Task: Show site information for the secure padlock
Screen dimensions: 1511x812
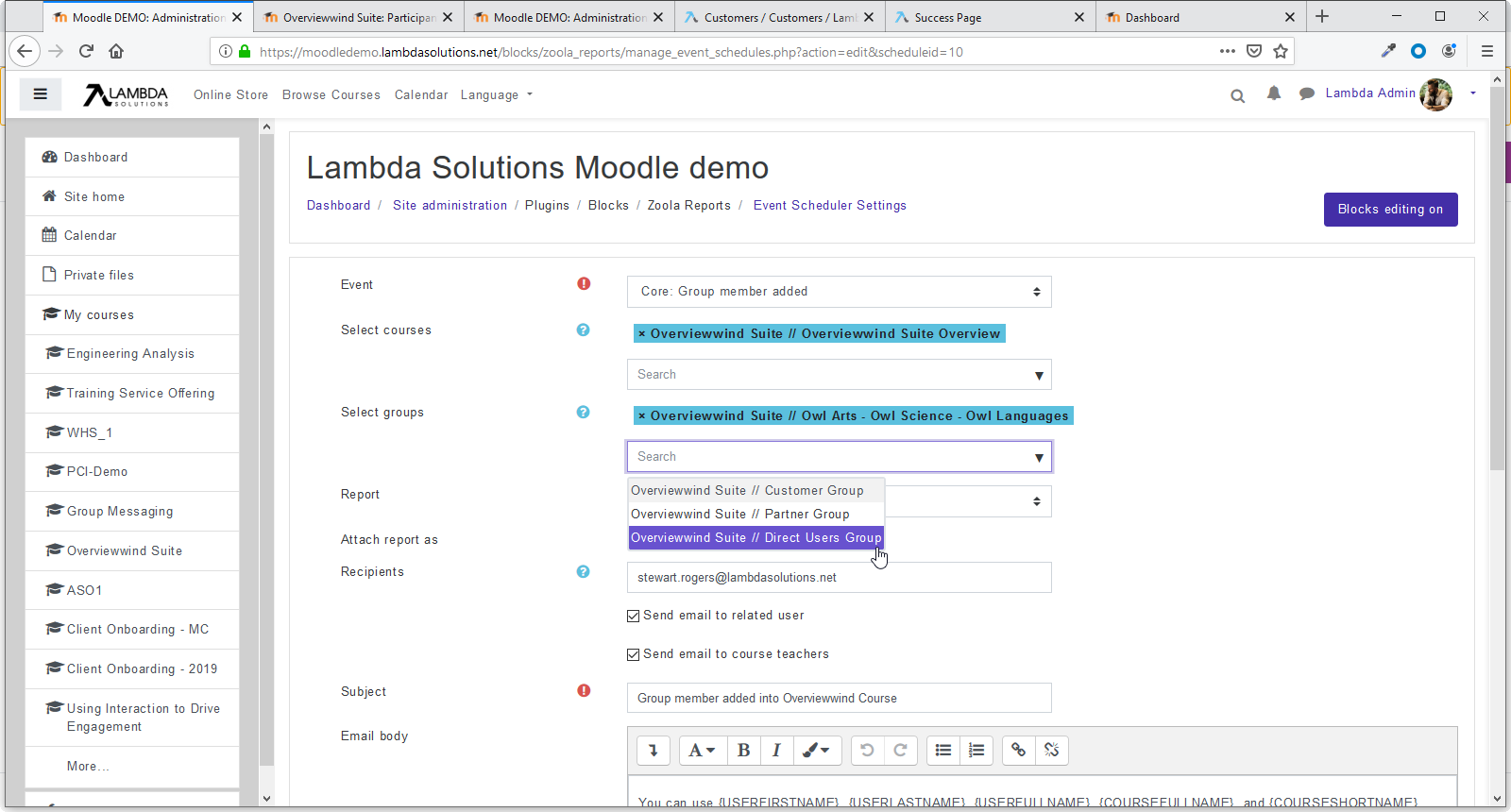Action: pyautogui.click(x=245, y=51)
